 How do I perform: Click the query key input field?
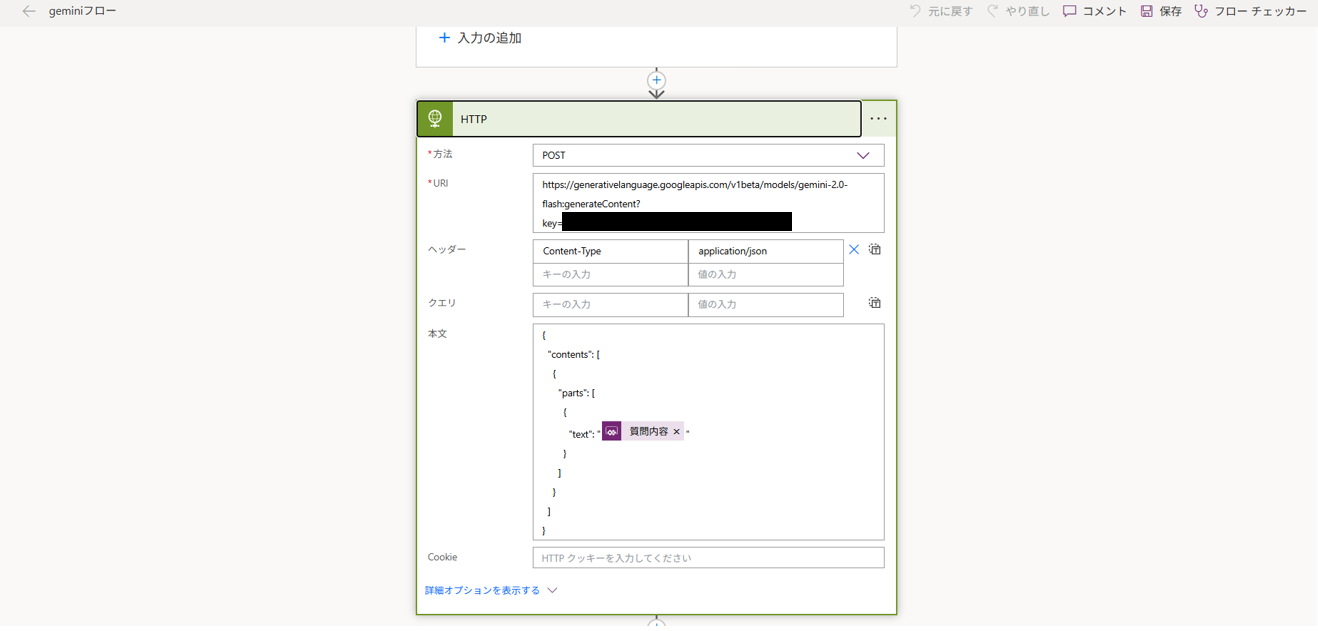[x=610, y=304]
